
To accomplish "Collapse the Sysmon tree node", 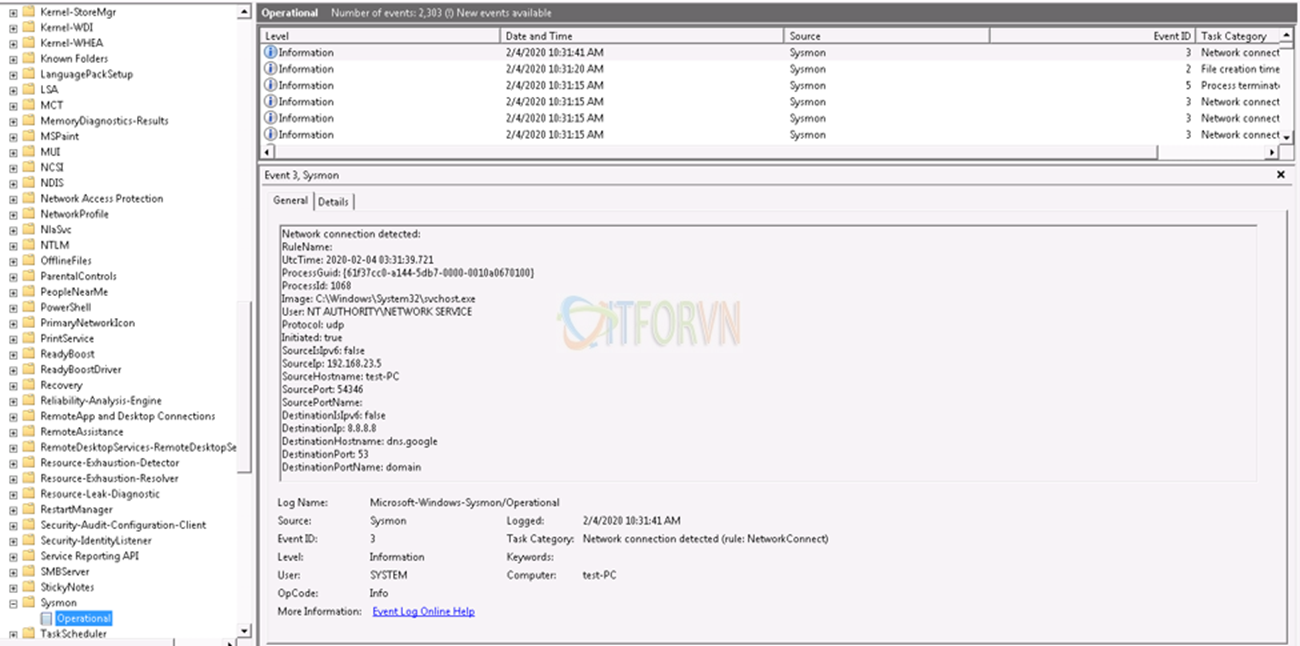I will pyautogui.click(x=13, y=604).
